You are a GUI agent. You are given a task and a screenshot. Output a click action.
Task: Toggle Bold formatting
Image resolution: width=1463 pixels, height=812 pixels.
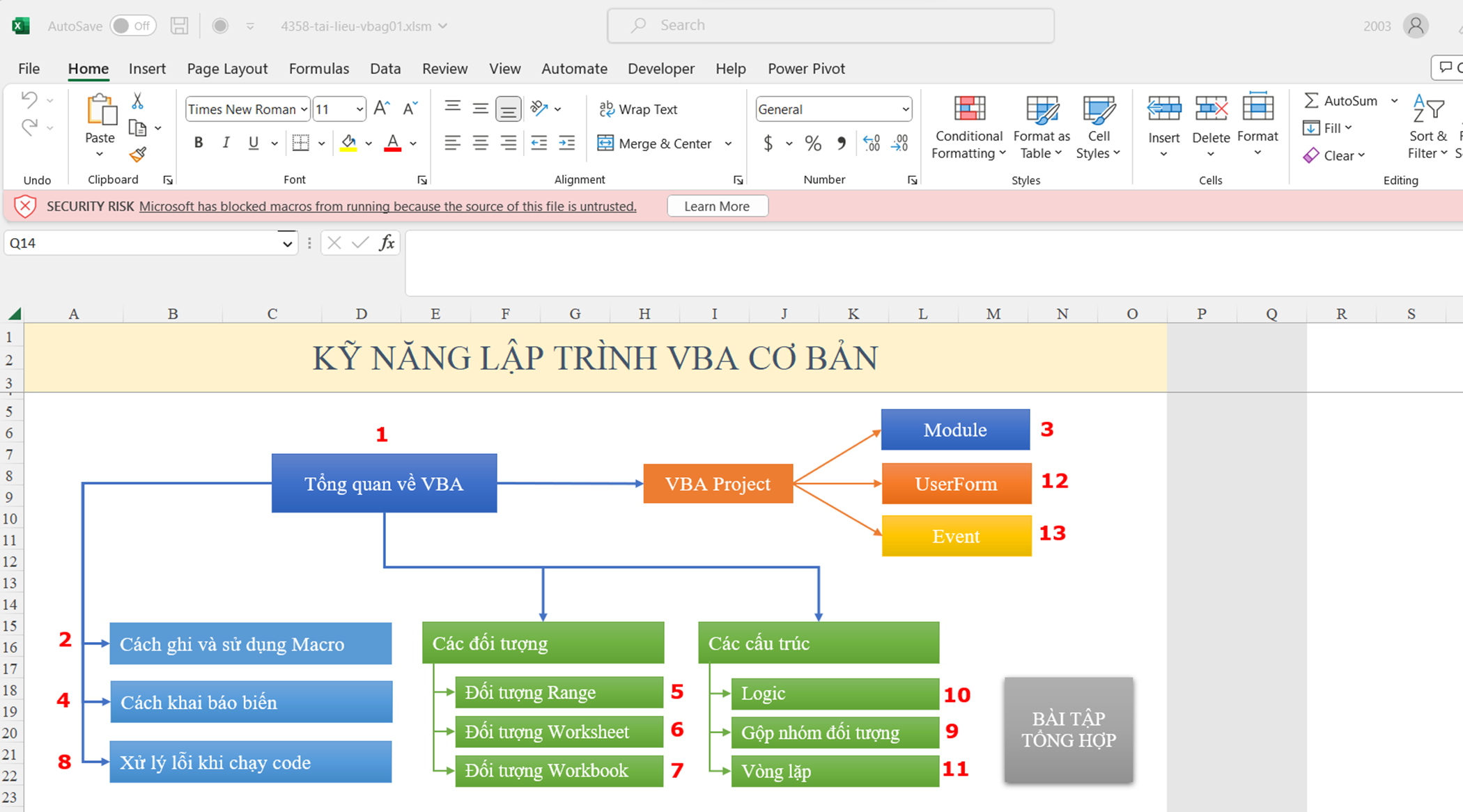click(199, 143)
